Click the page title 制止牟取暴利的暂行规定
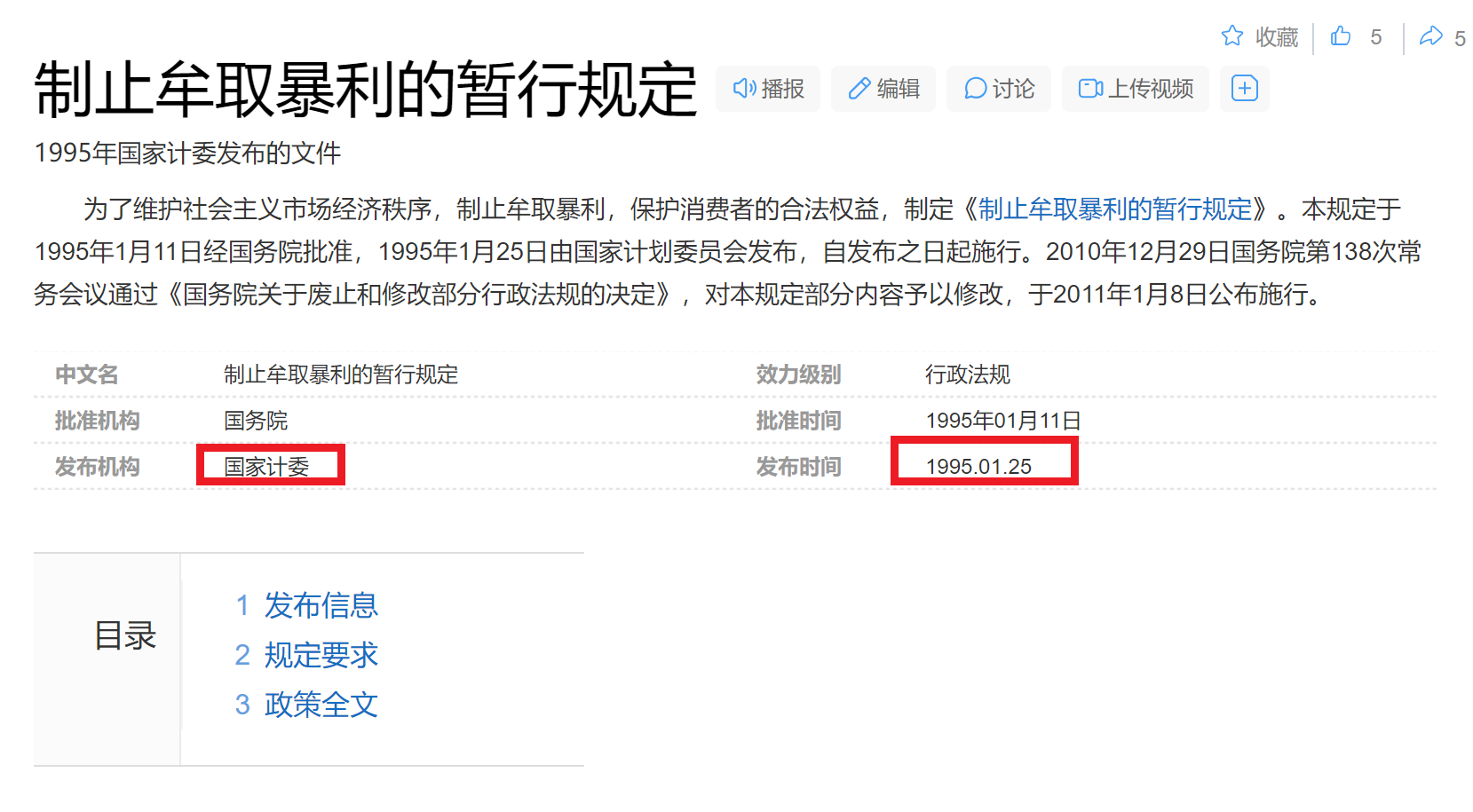 pyautogui.click(x=366, y=90)
